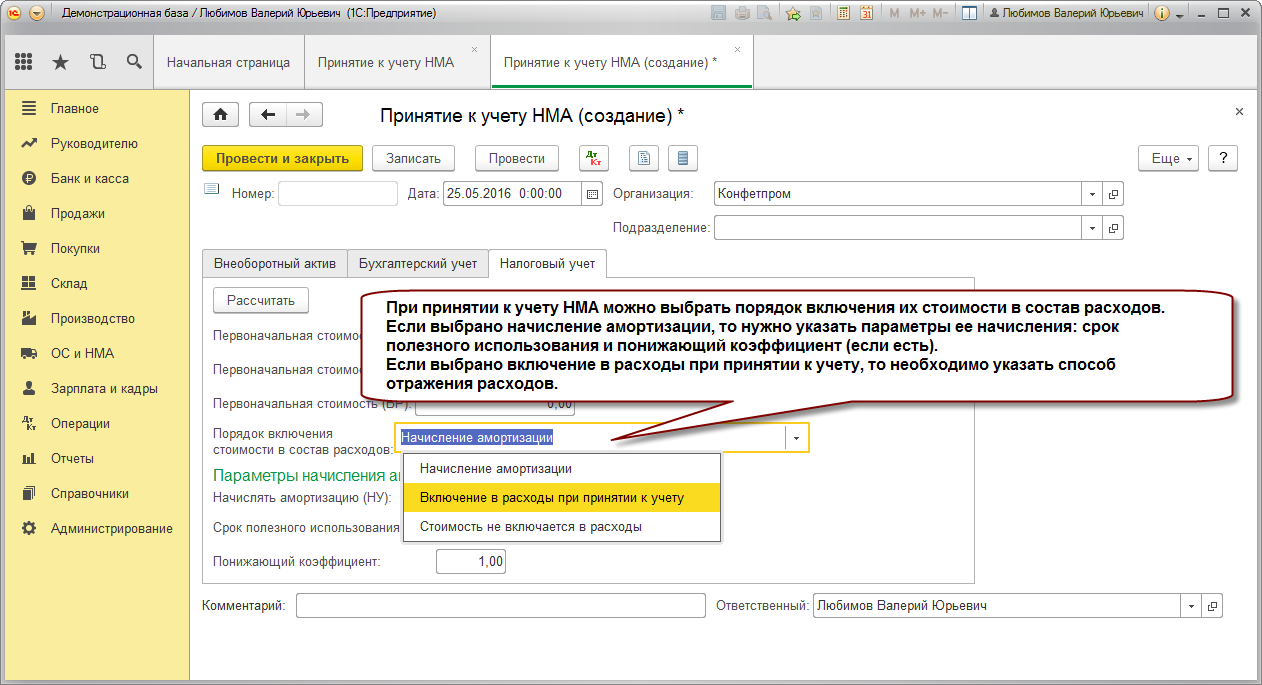This screenshot has width=1262, height=685.
Task: Open the history icon in top panel
Action: pyautogui.click(x=97, y=62)
